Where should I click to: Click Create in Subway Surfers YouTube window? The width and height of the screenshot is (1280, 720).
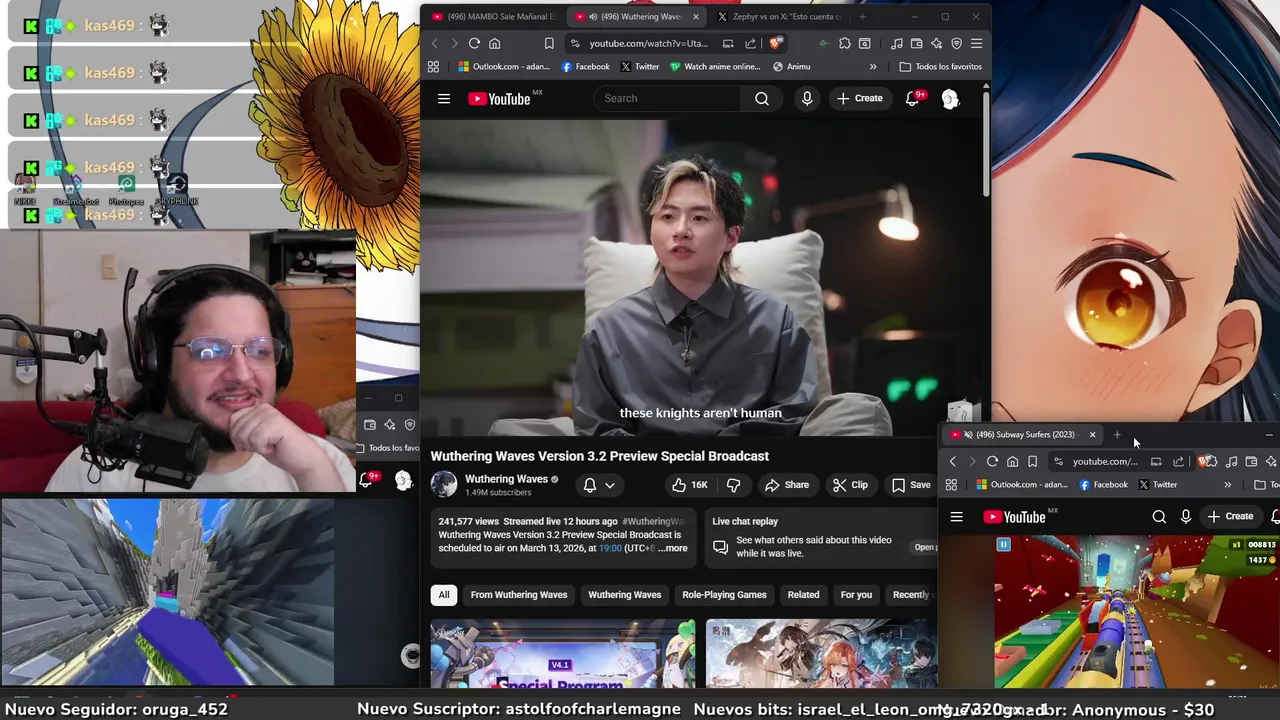pyautogui.click(x=1230, y=517)
